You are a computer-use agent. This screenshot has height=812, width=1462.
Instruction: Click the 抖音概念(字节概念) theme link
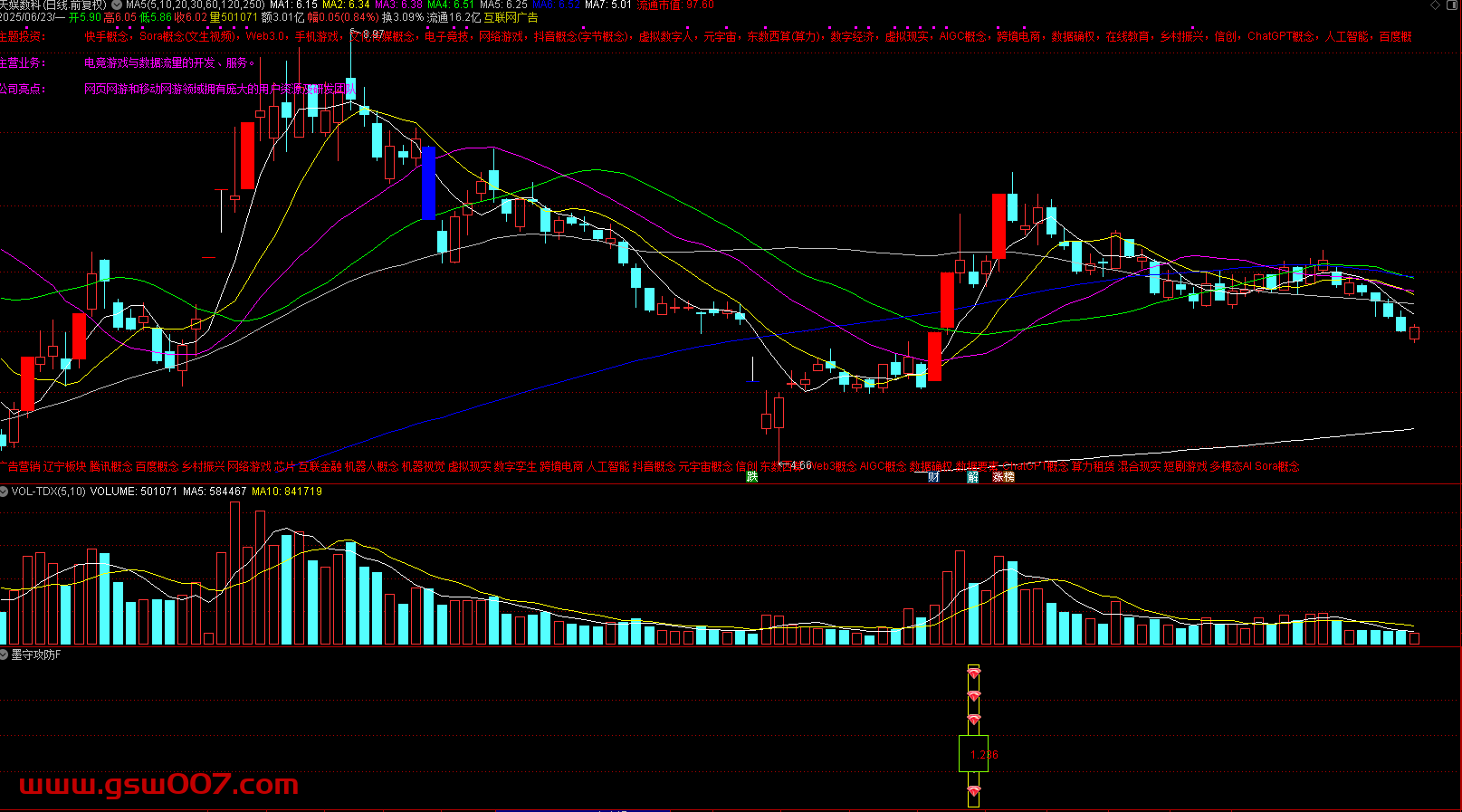click(x=580, y=37)
